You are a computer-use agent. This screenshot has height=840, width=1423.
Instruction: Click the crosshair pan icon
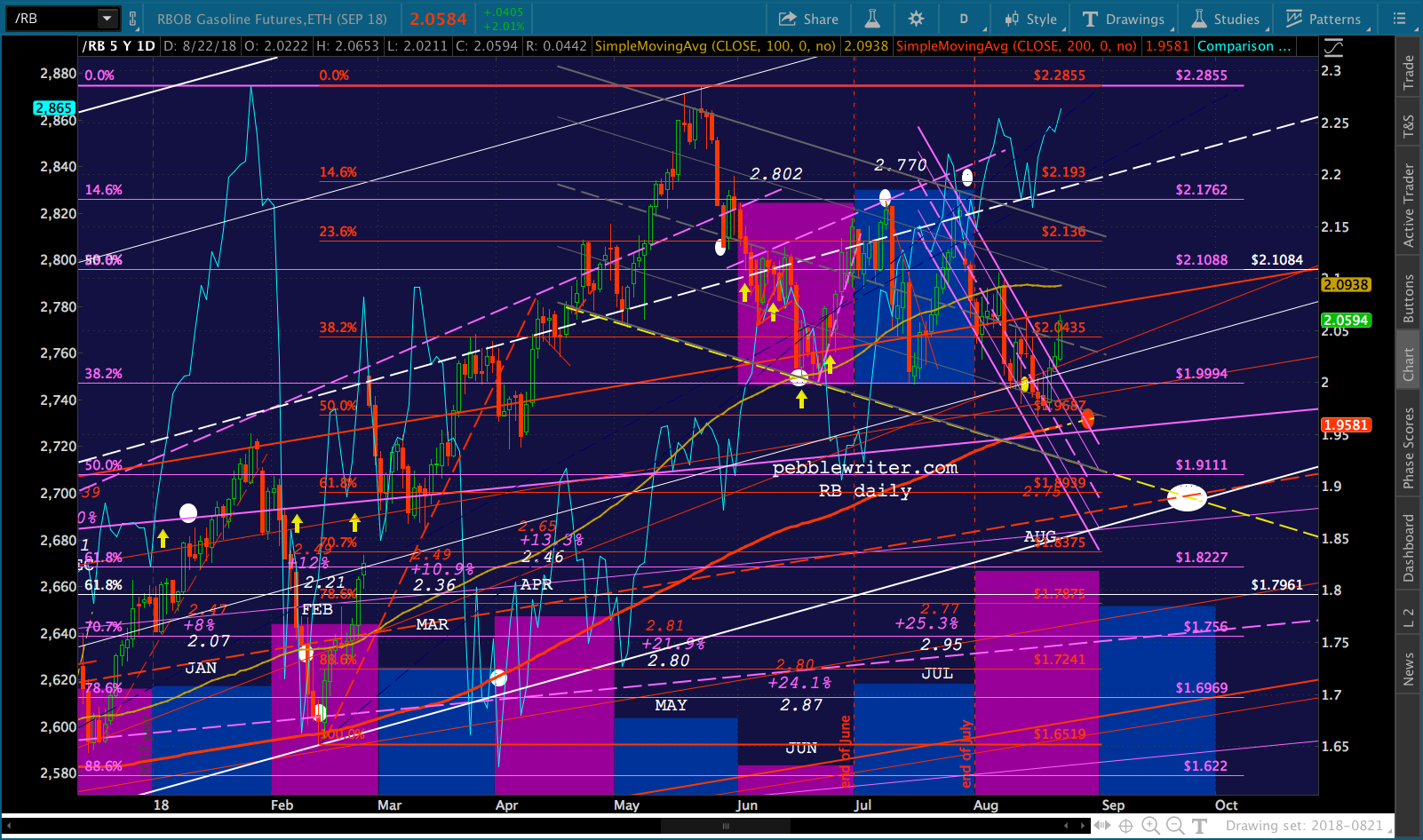tap(1125, 826)
